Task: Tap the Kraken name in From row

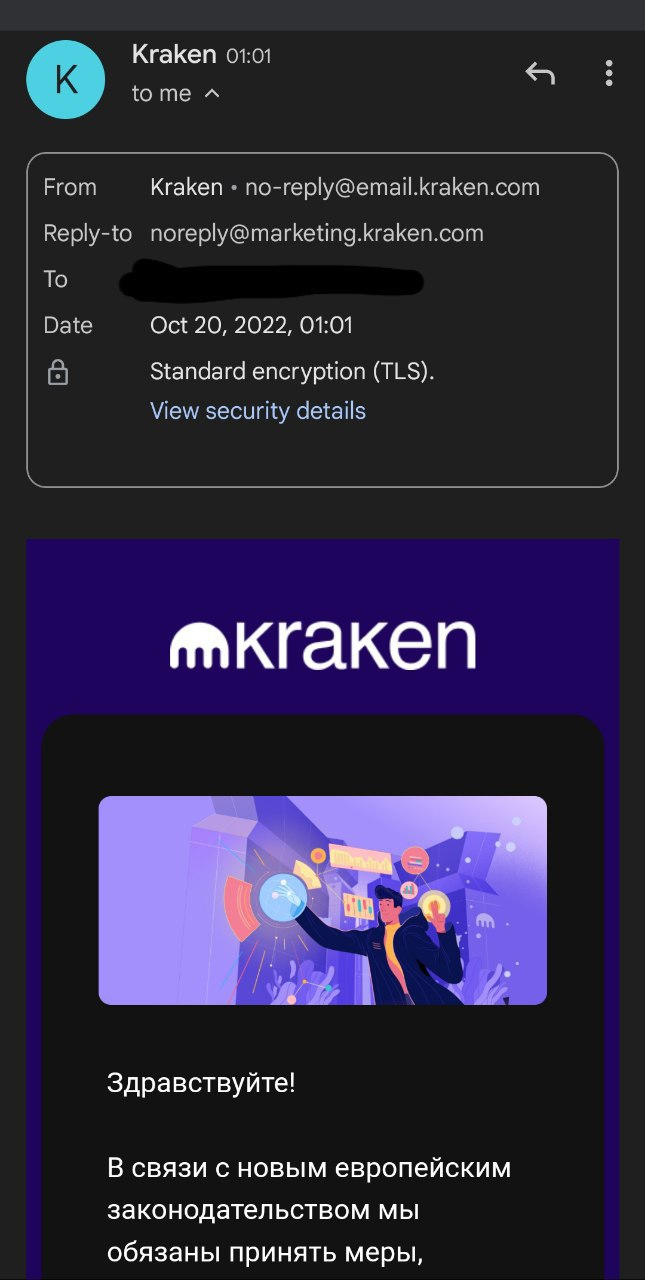Action: coord(186,187)
